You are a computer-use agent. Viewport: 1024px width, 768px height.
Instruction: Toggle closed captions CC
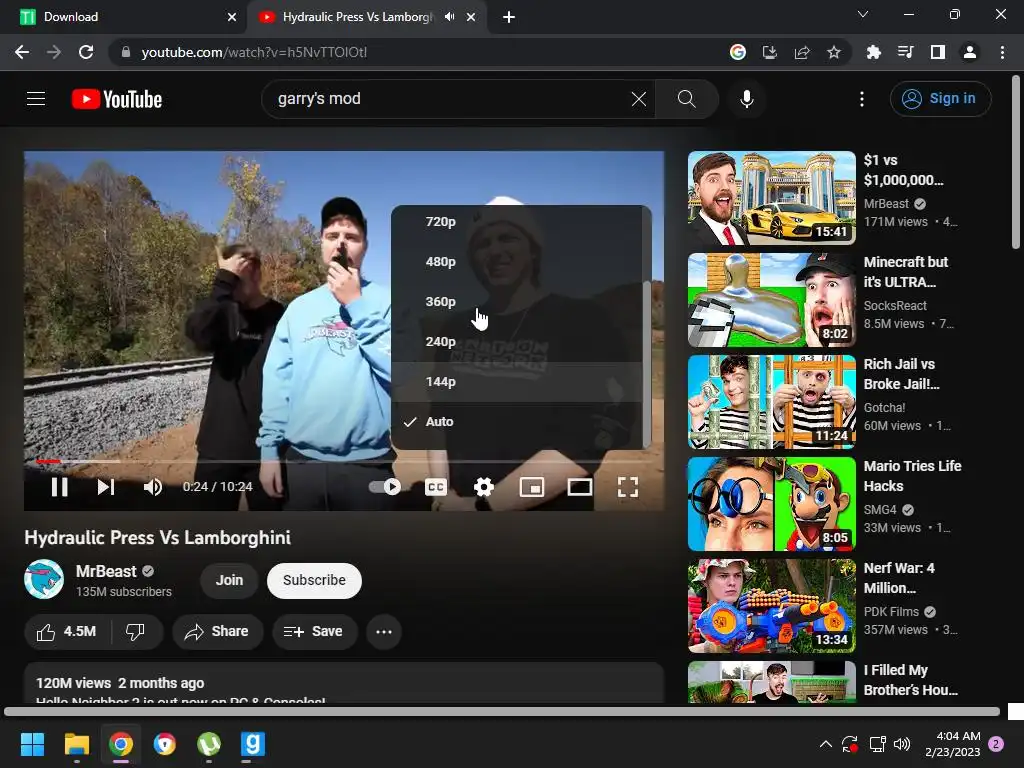point(436,487)
